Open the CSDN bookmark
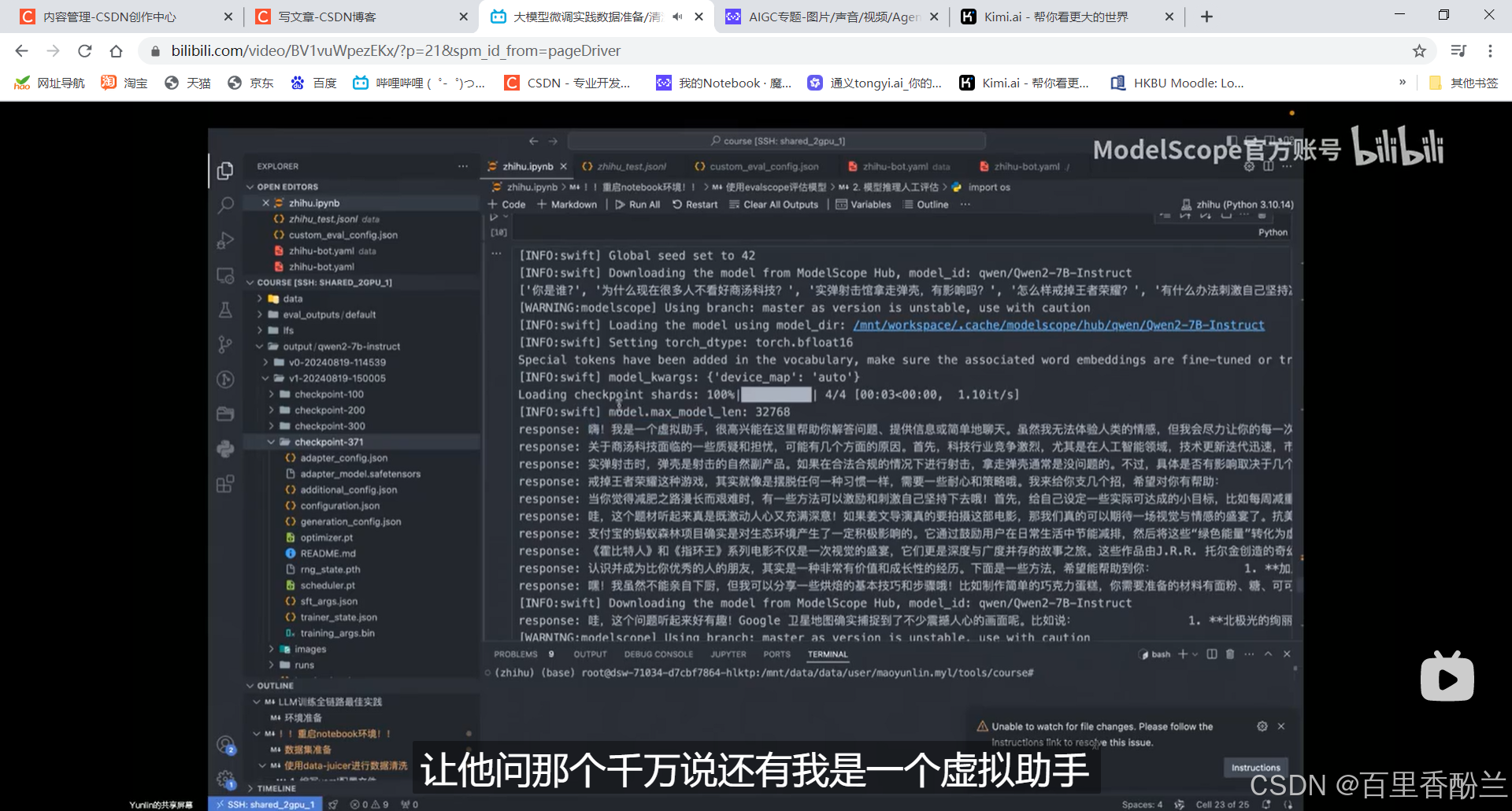 [x=567, y=83]
